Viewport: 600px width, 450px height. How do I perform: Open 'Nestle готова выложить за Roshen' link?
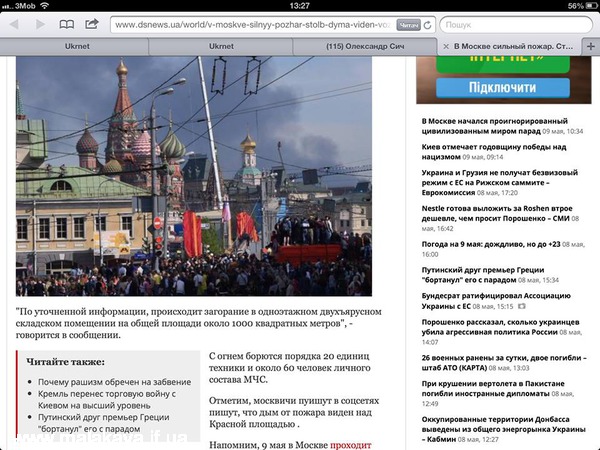pyautogui.click(x=497, y=214)
